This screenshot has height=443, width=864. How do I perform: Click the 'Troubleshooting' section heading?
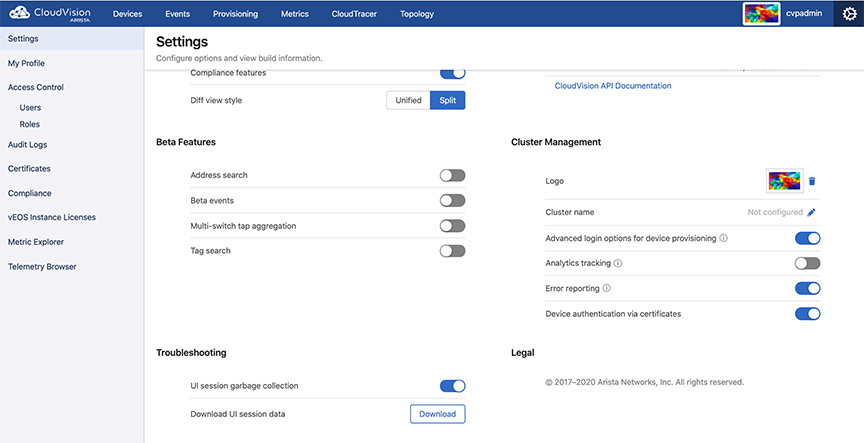(191, 353)
